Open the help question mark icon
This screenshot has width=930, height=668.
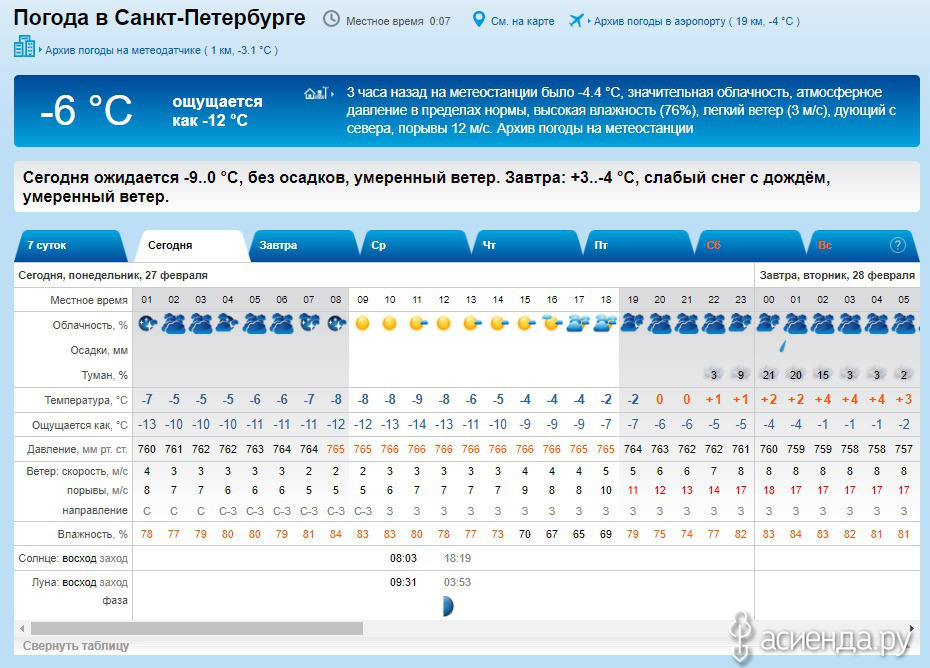pos(897,244)
